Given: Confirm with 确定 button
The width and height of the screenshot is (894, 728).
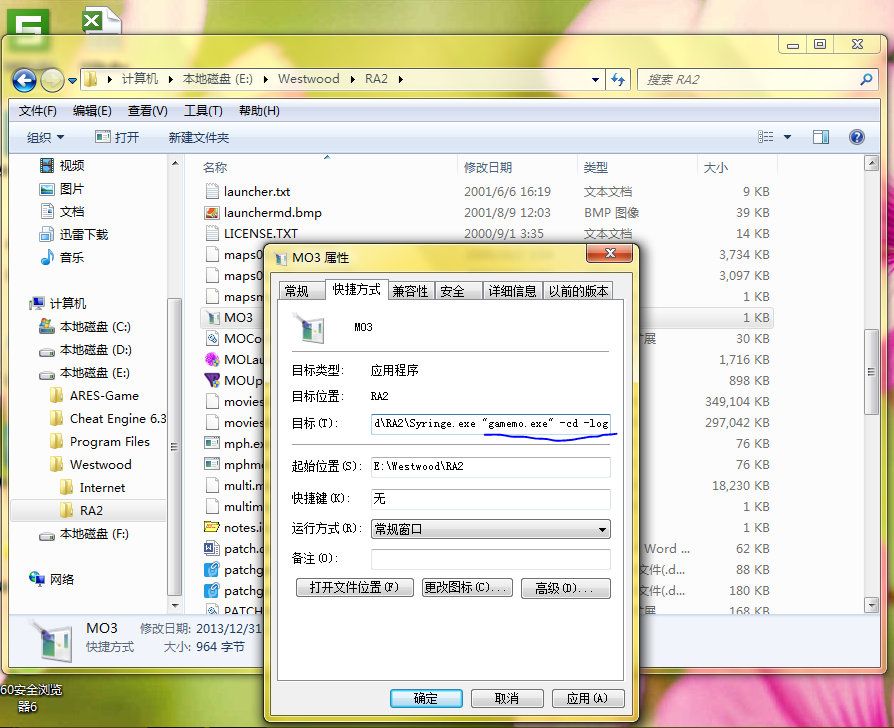Looking at the screenshot, I should 426,698.
